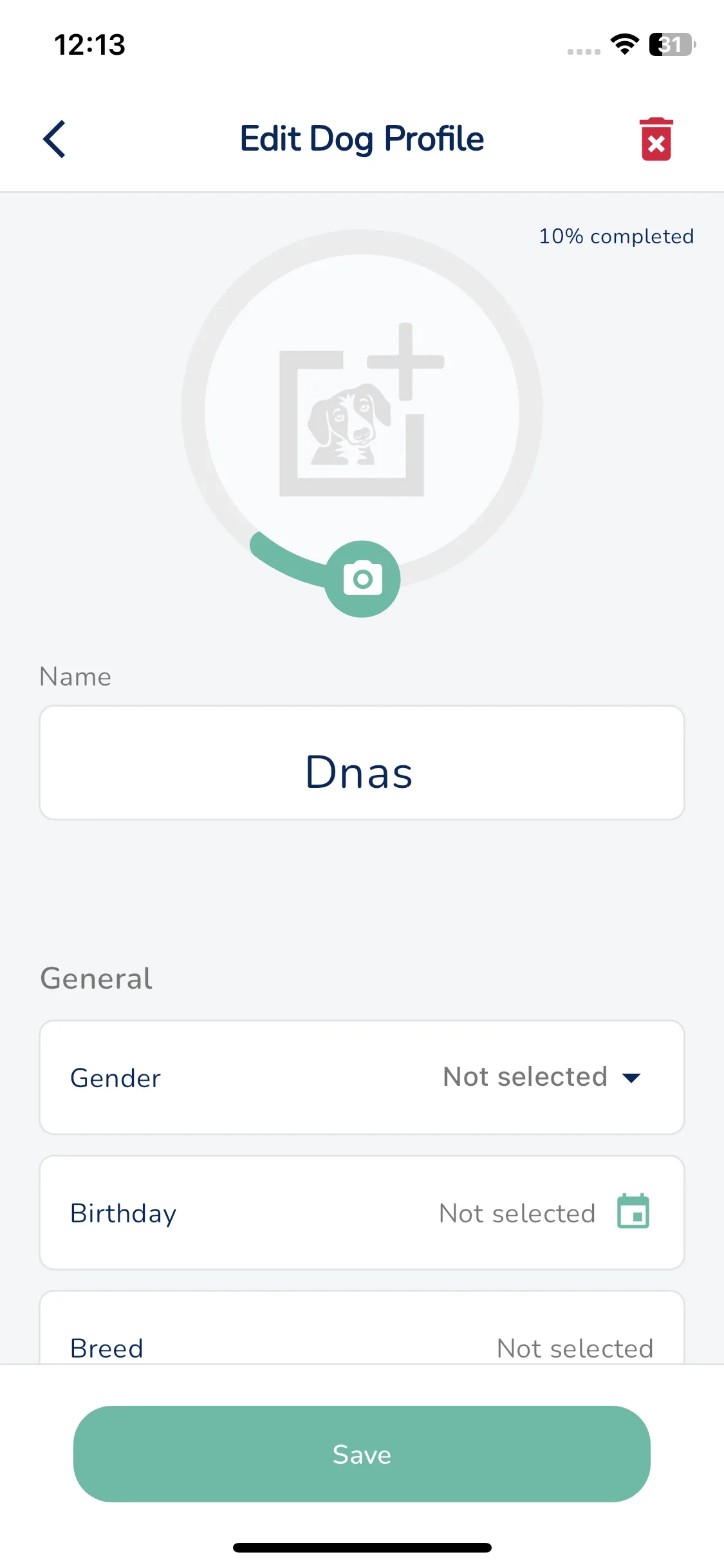Tap the Wi-Fi status icon
The width and height of the screenshot is (724, 1568).
624,44
